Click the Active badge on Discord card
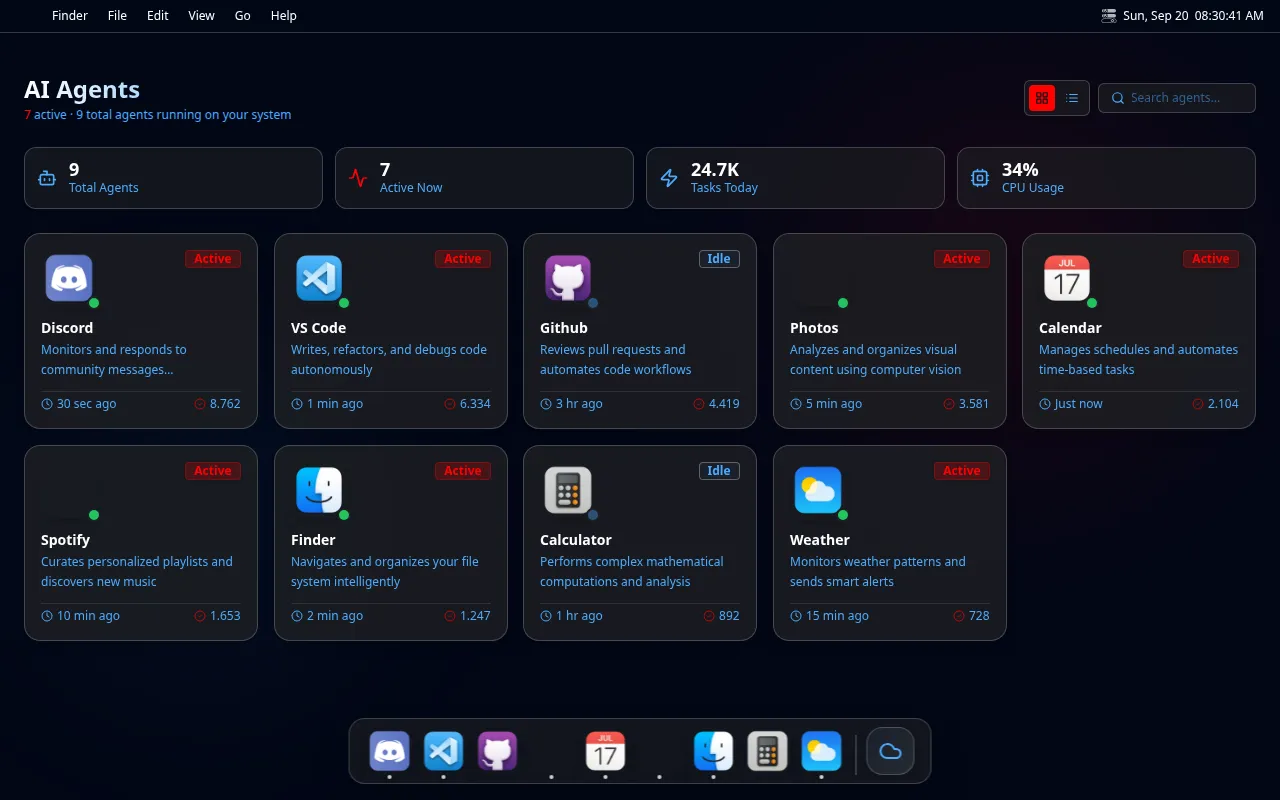Image resolution: width=1280 pixels, height=800 pixels. 213,259
